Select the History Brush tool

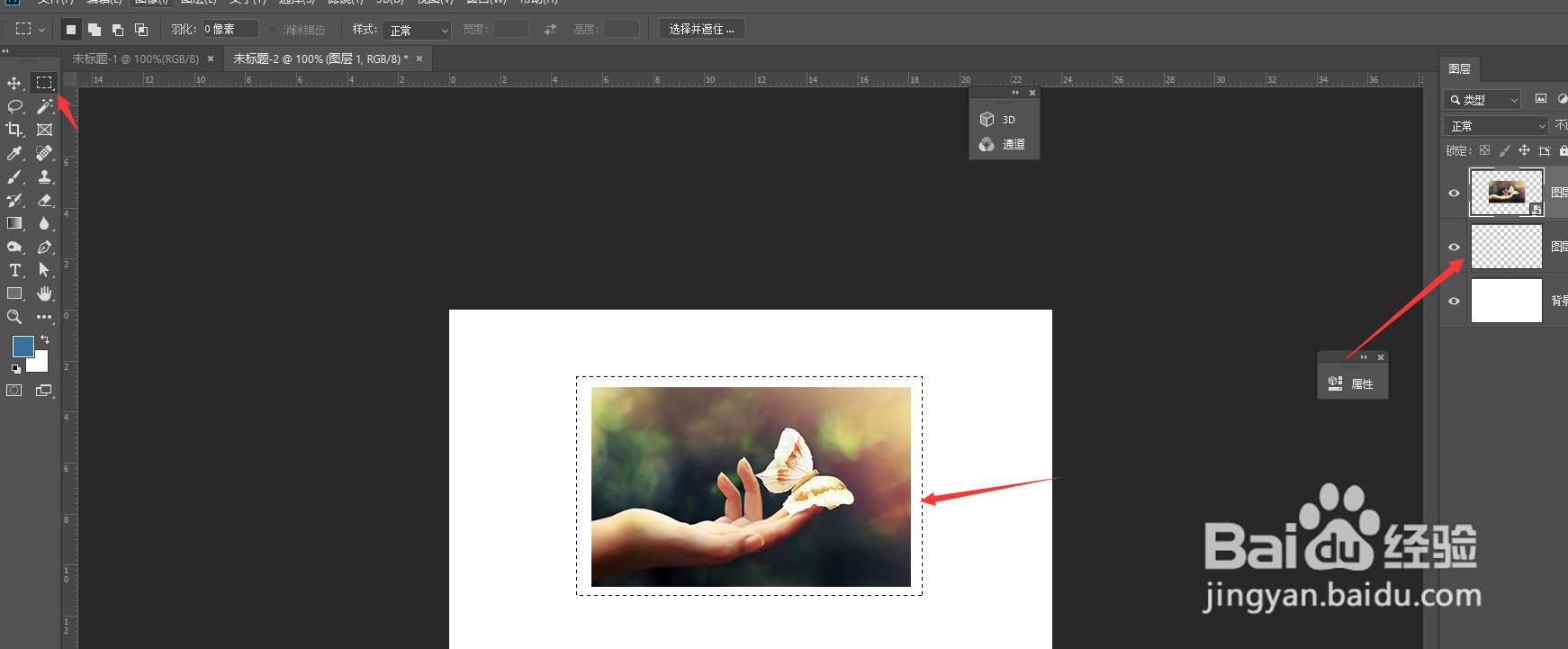(14, 200)
